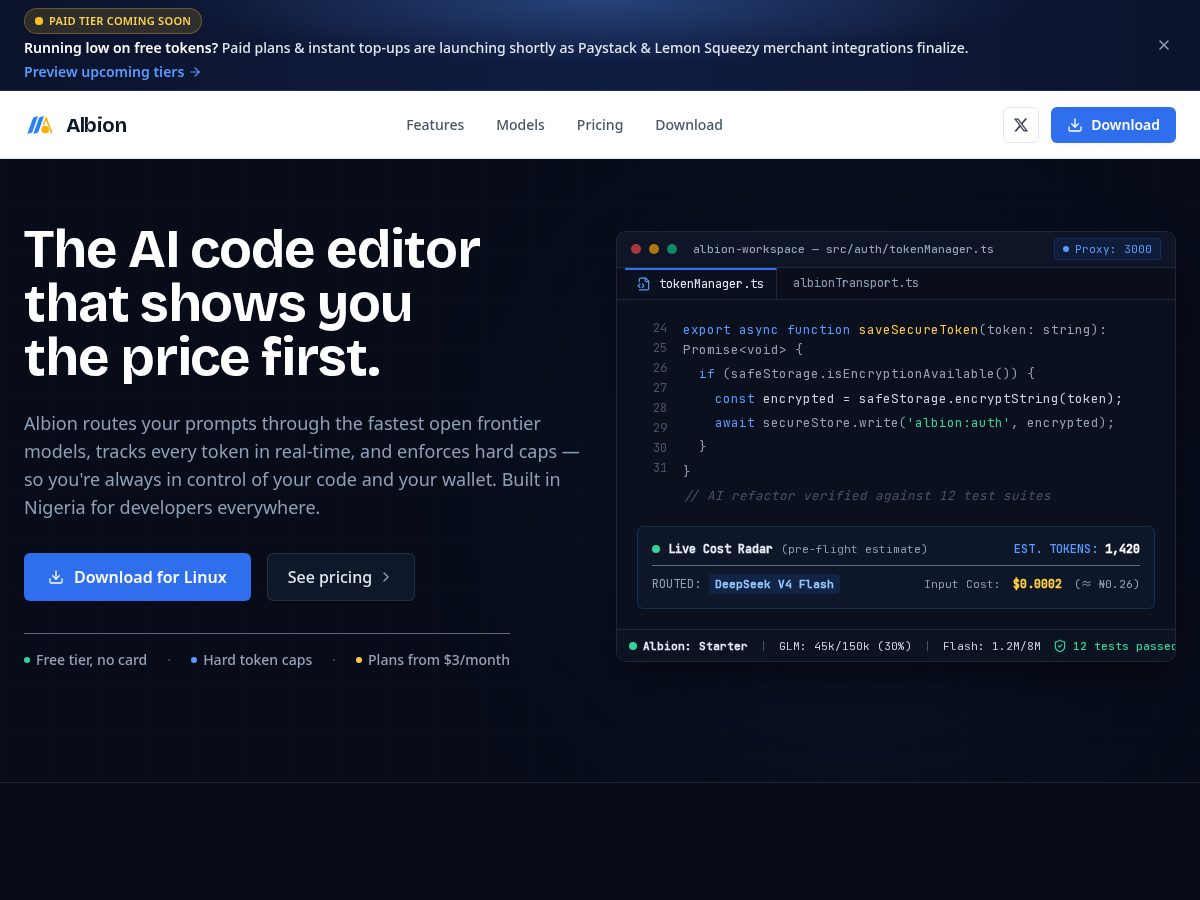Screen dimensions: 1200x900
Task: Click the PAID TIER COMING SOON badge
Action: 113,21
